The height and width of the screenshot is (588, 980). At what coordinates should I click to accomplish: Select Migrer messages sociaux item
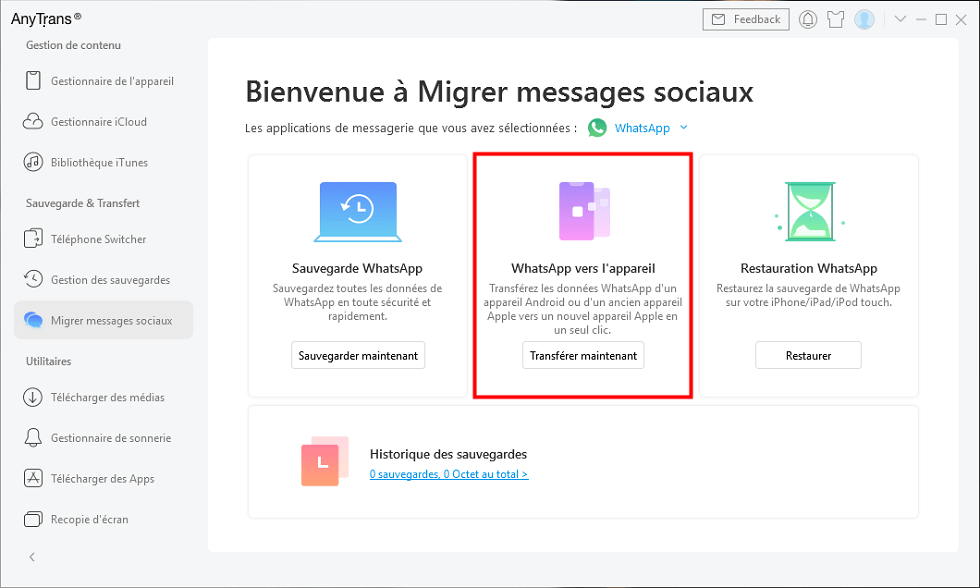104,320
